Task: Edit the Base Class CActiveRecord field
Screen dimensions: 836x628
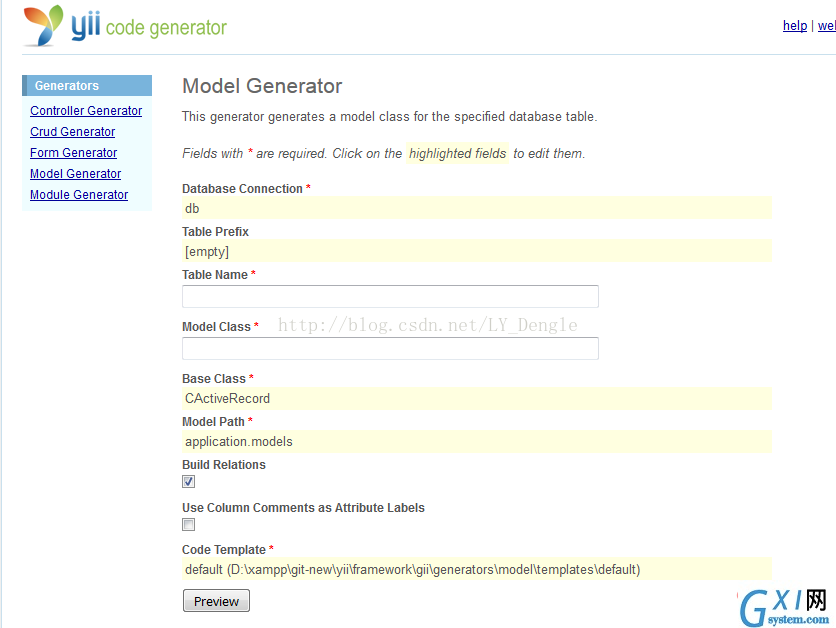Action: (477, 398)
